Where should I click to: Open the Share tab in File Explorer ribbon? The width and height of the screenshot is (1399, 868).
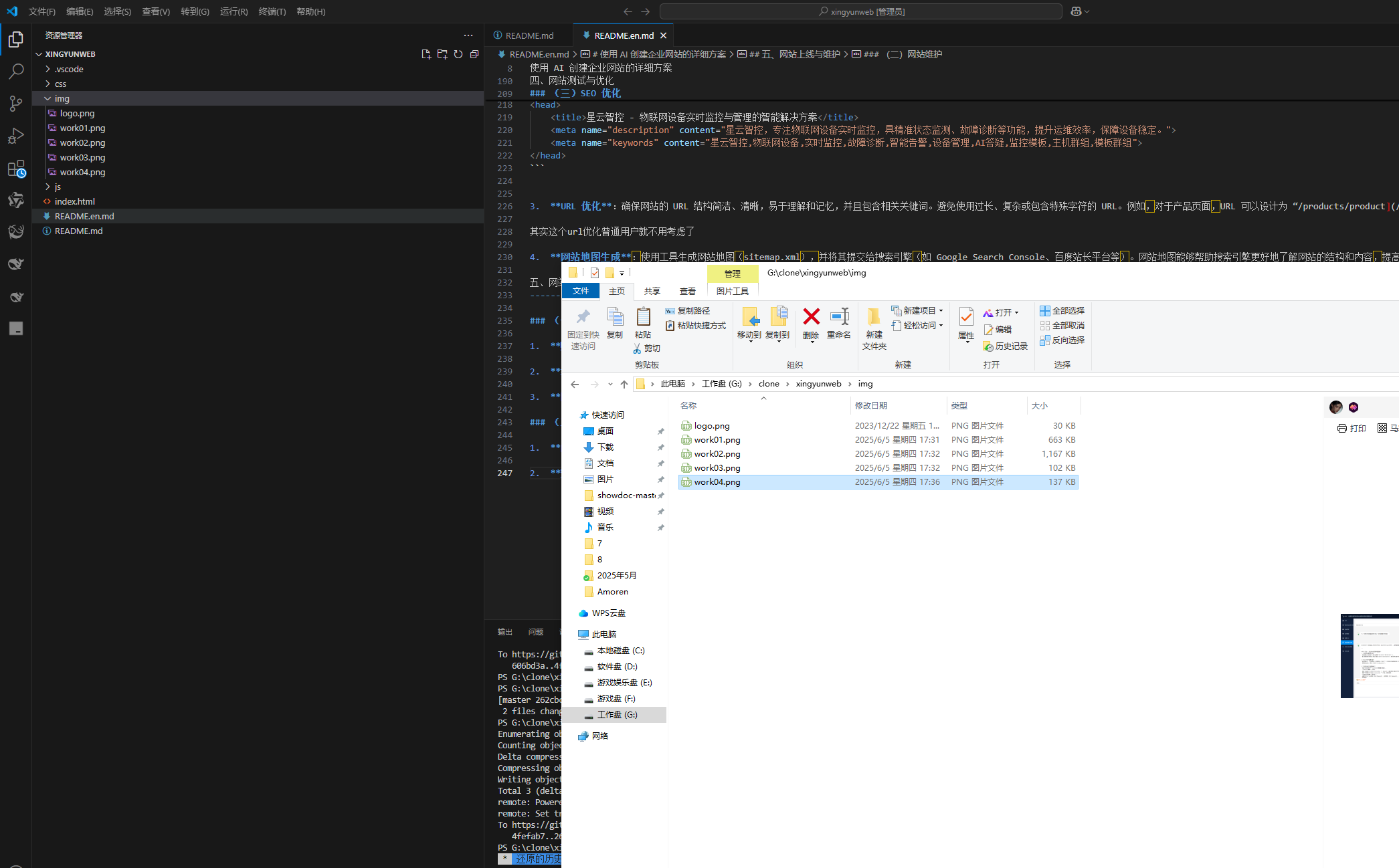tap(652, 291)
